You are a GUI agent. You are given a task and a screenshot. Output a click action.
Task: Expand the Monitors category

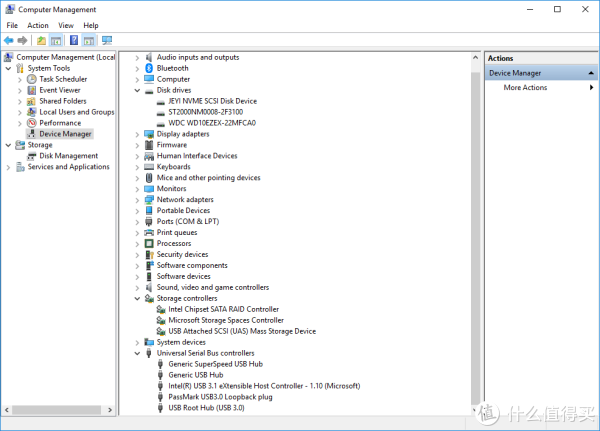coord(137,189)
